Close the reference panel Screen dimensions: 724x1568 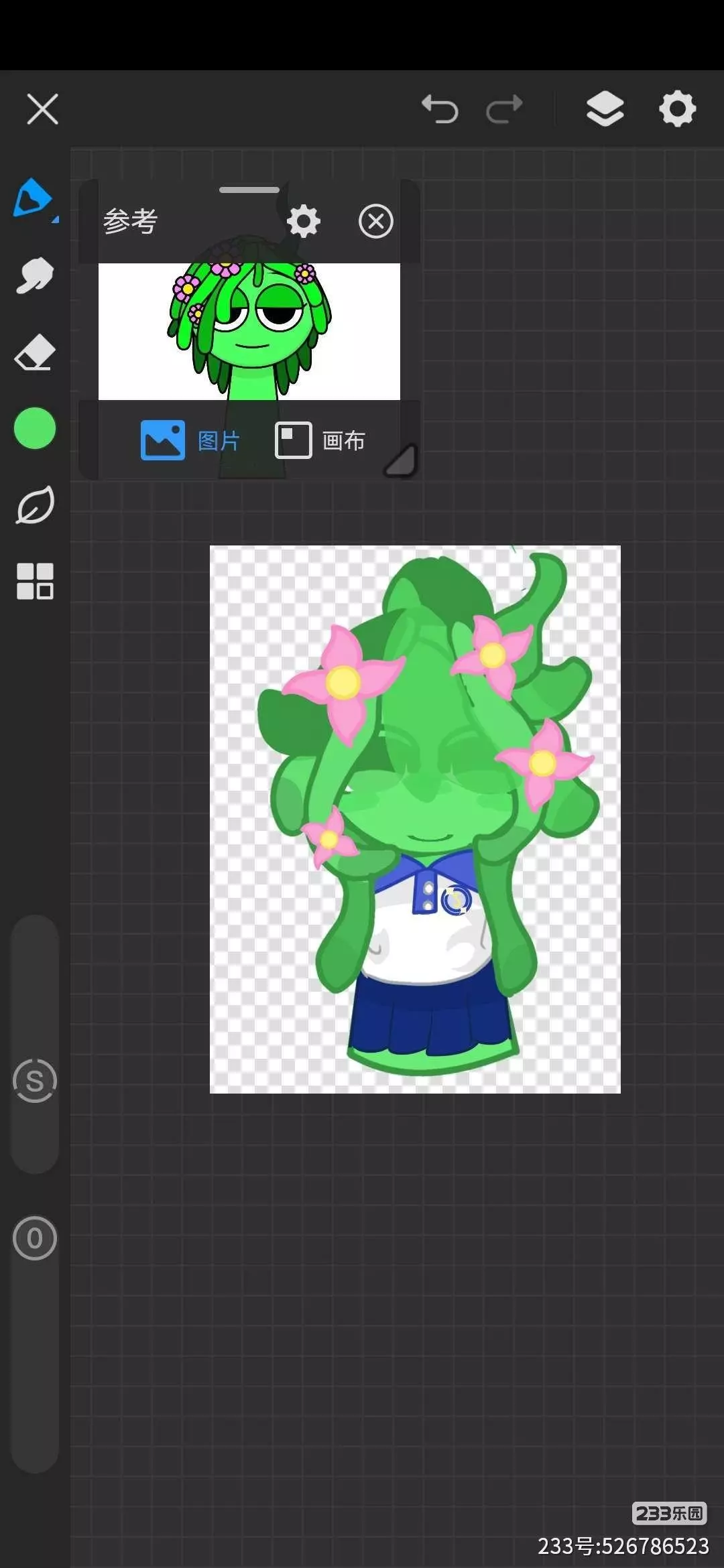tap(375, 222)
